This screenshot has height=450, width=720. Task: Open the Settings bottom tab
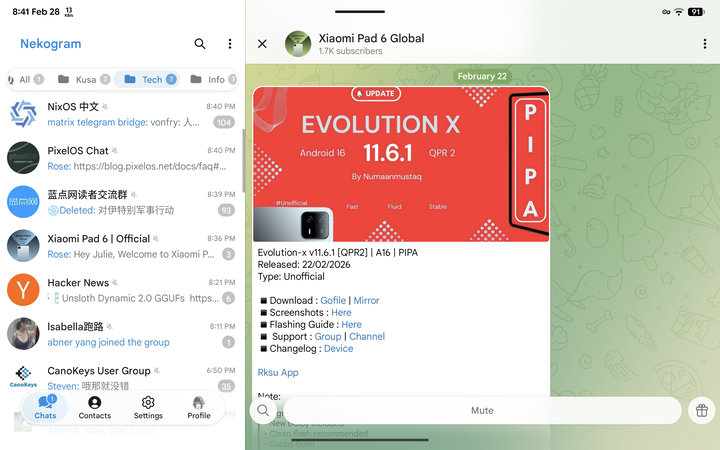click(x=148, y=407)
